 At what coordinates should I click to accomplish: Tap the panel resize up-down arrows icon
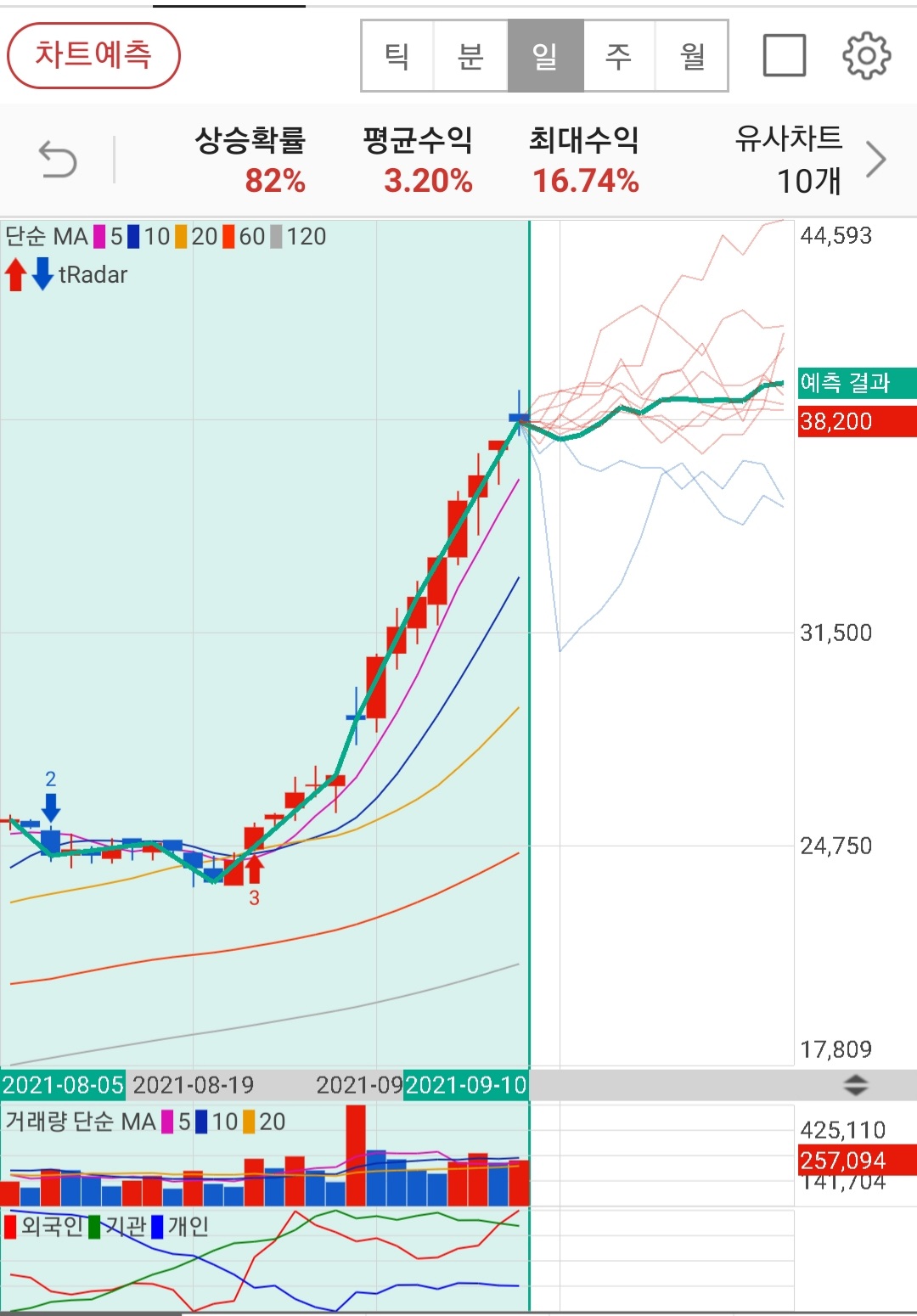coord(855,1085)
